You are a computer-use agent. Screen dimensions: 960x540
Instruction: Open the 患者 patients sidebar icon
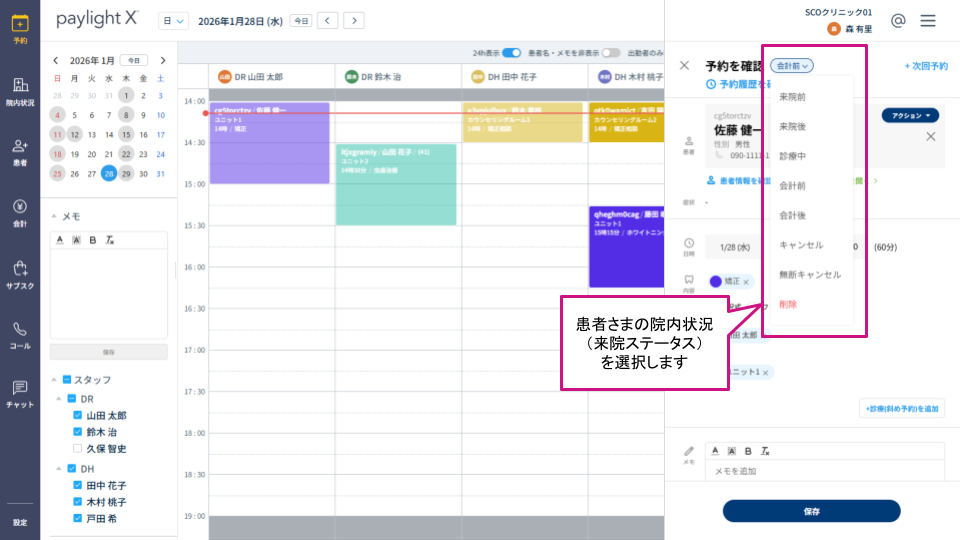(x=20, y=152)
